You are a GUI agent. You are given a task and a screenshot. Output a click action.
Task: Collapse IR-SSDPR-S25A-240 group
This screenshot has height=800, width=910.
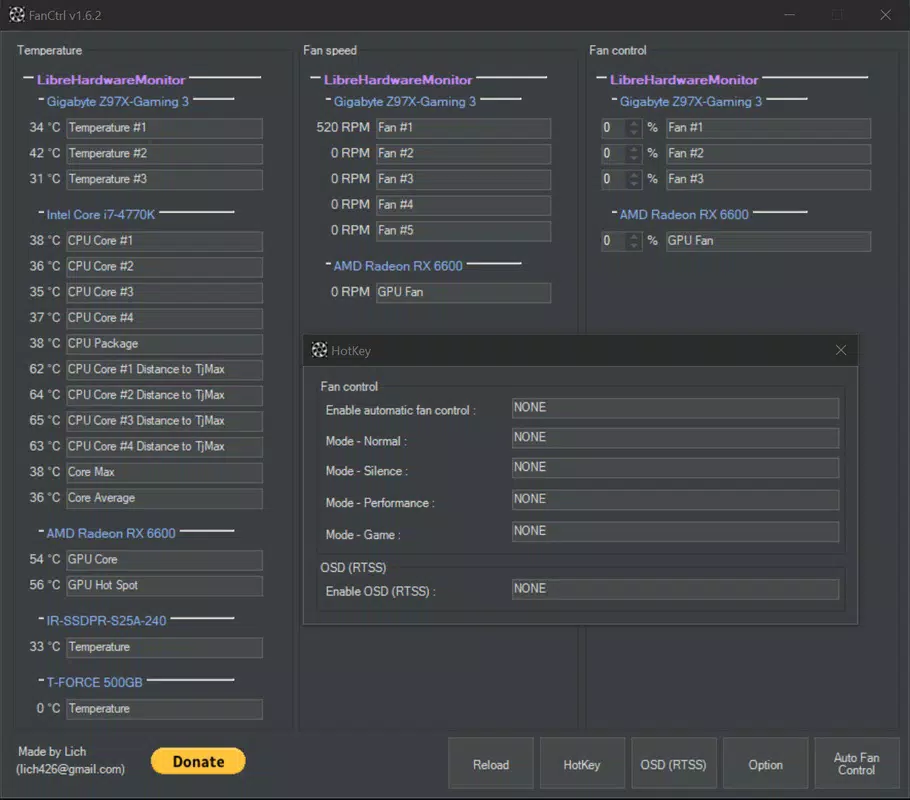point(41,619)
